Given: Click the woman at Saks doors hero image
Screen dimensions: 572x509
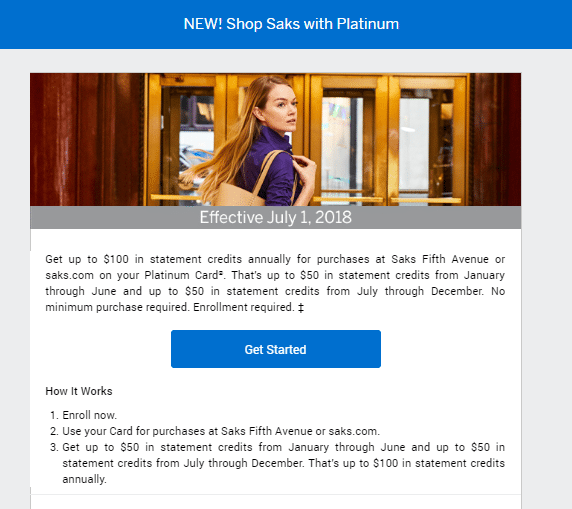Looking at the screenshot, I should click(x=275, y=139).
